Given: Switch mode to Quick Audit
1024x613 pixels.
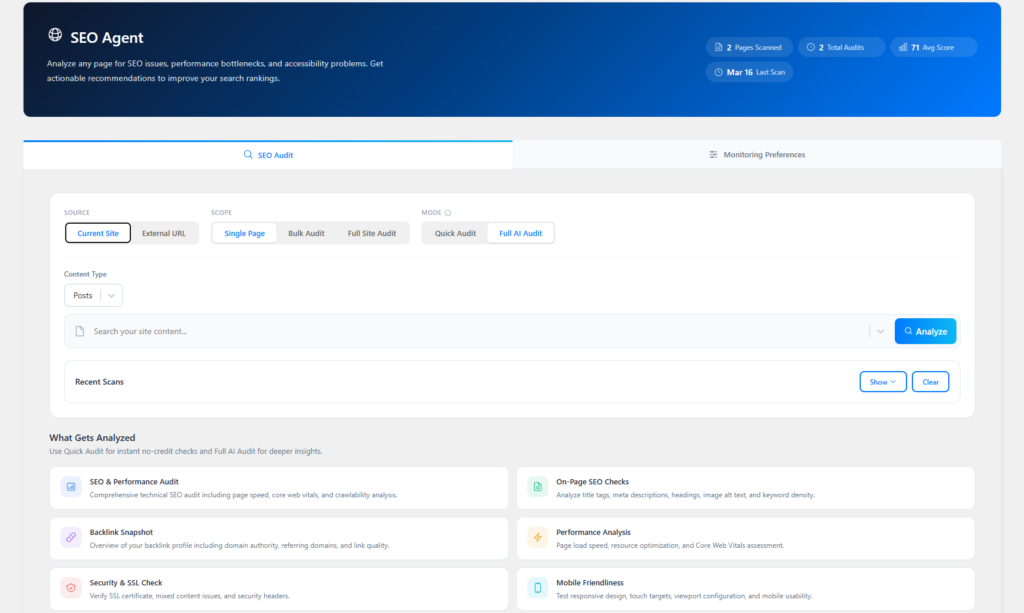Looking at the screenshot, I should pos(455,233).
